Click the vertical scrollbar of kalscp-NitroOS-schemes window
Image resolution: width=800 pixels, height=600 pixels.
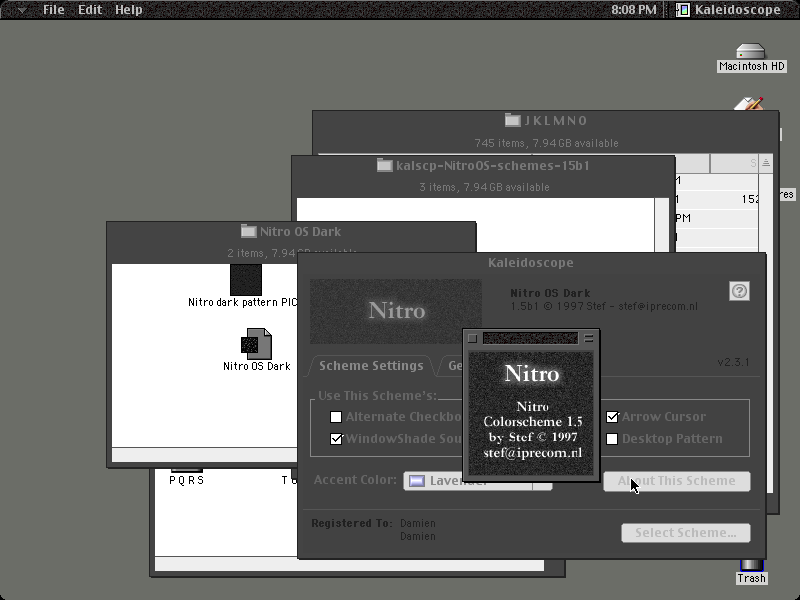[662, 224]
